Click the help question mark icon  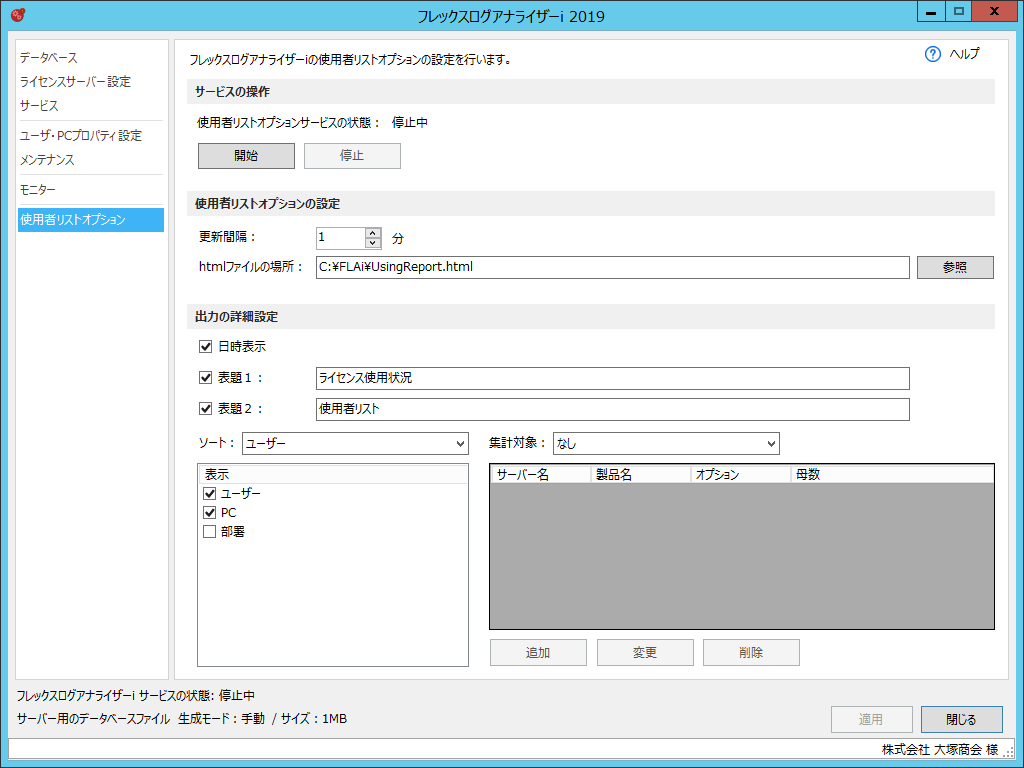[x=933, y=54]
